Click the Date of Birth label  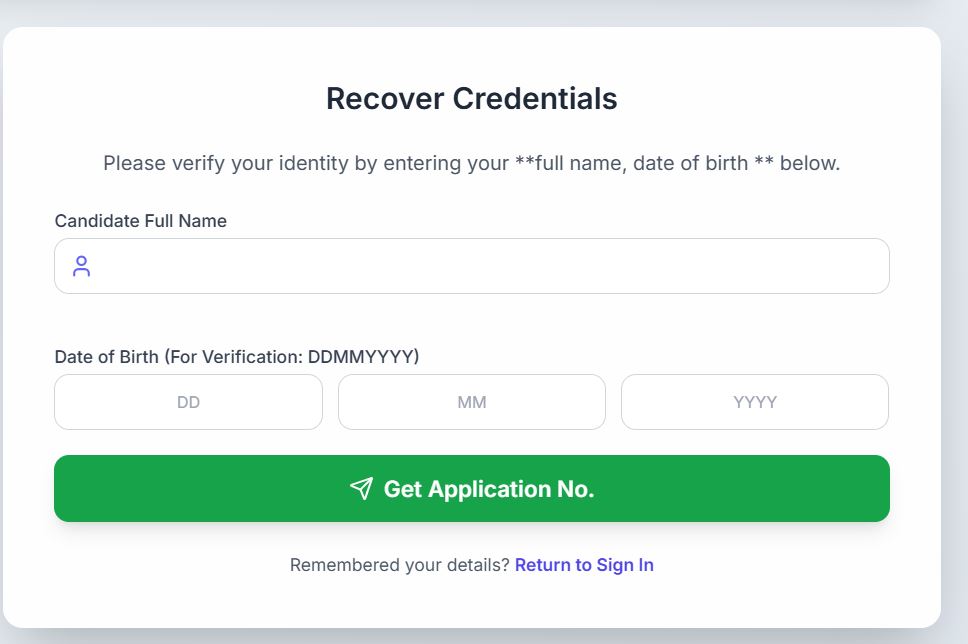click(x=107, y=356)
